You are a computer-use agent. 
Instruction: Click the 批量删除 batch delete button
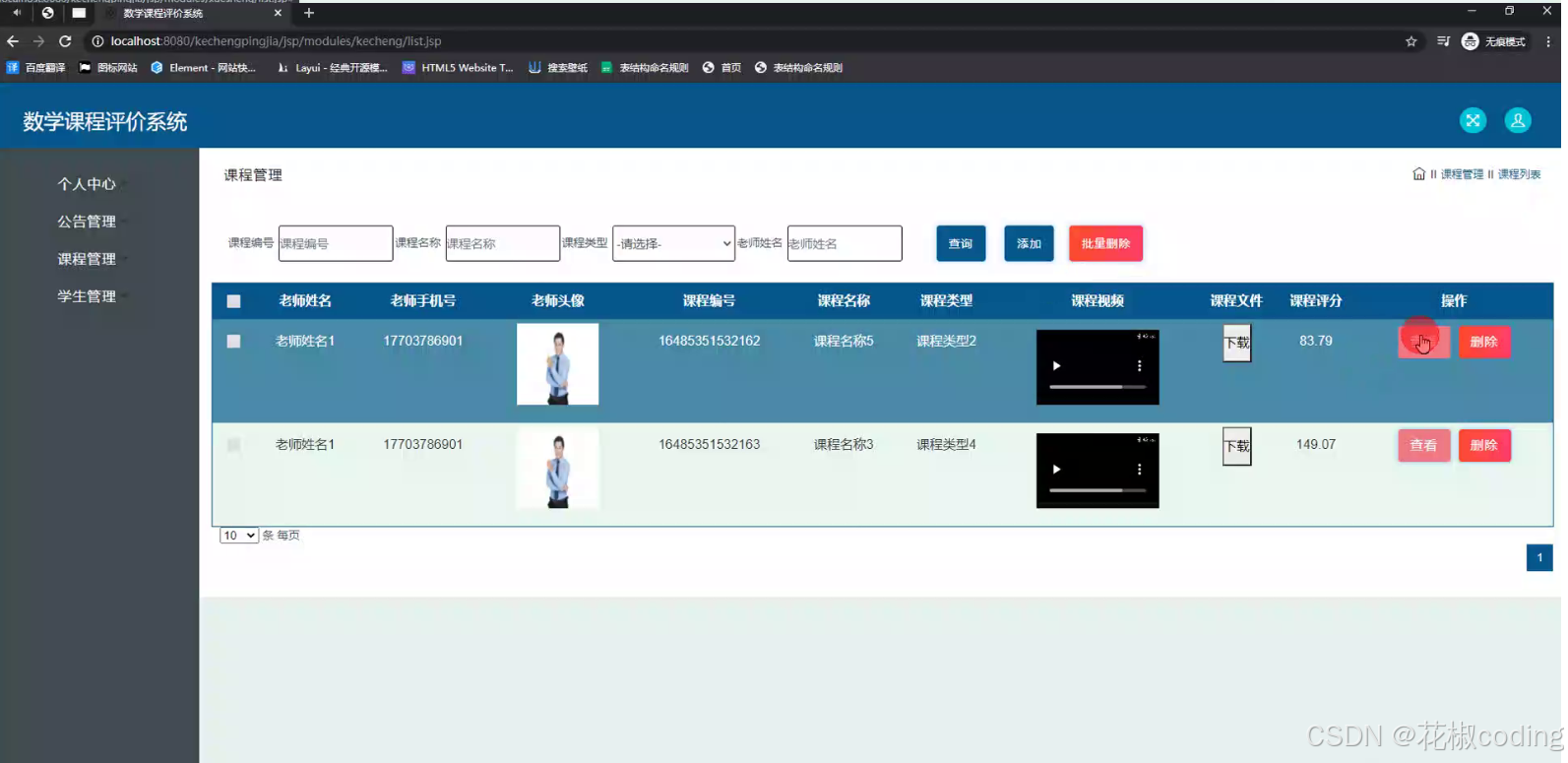coord(1105,243)
